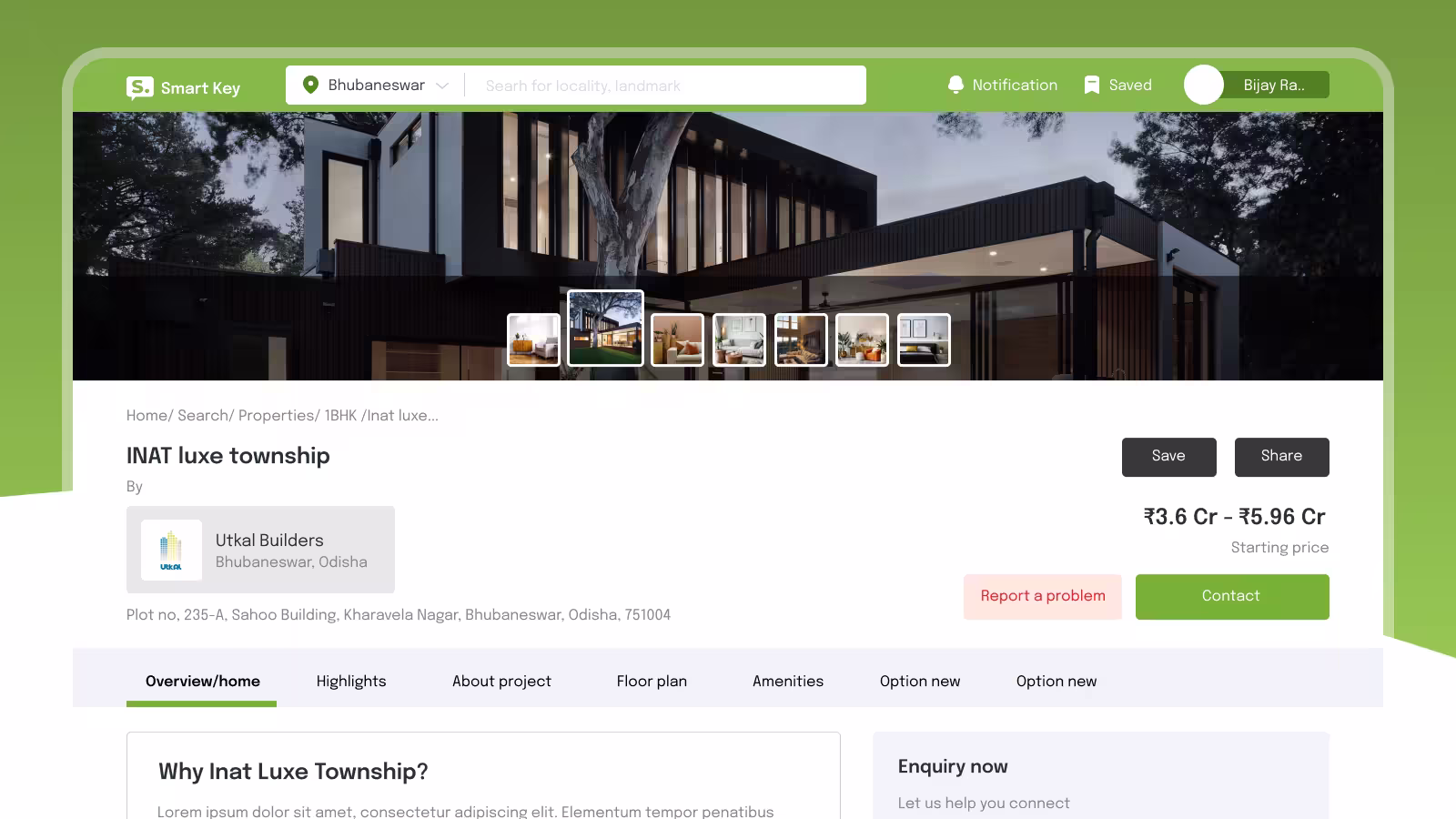Open the Properties breadcrumb link
The height and width of the screenshot is (819, 1456).
pyautogui.click(x=277, y=415)
